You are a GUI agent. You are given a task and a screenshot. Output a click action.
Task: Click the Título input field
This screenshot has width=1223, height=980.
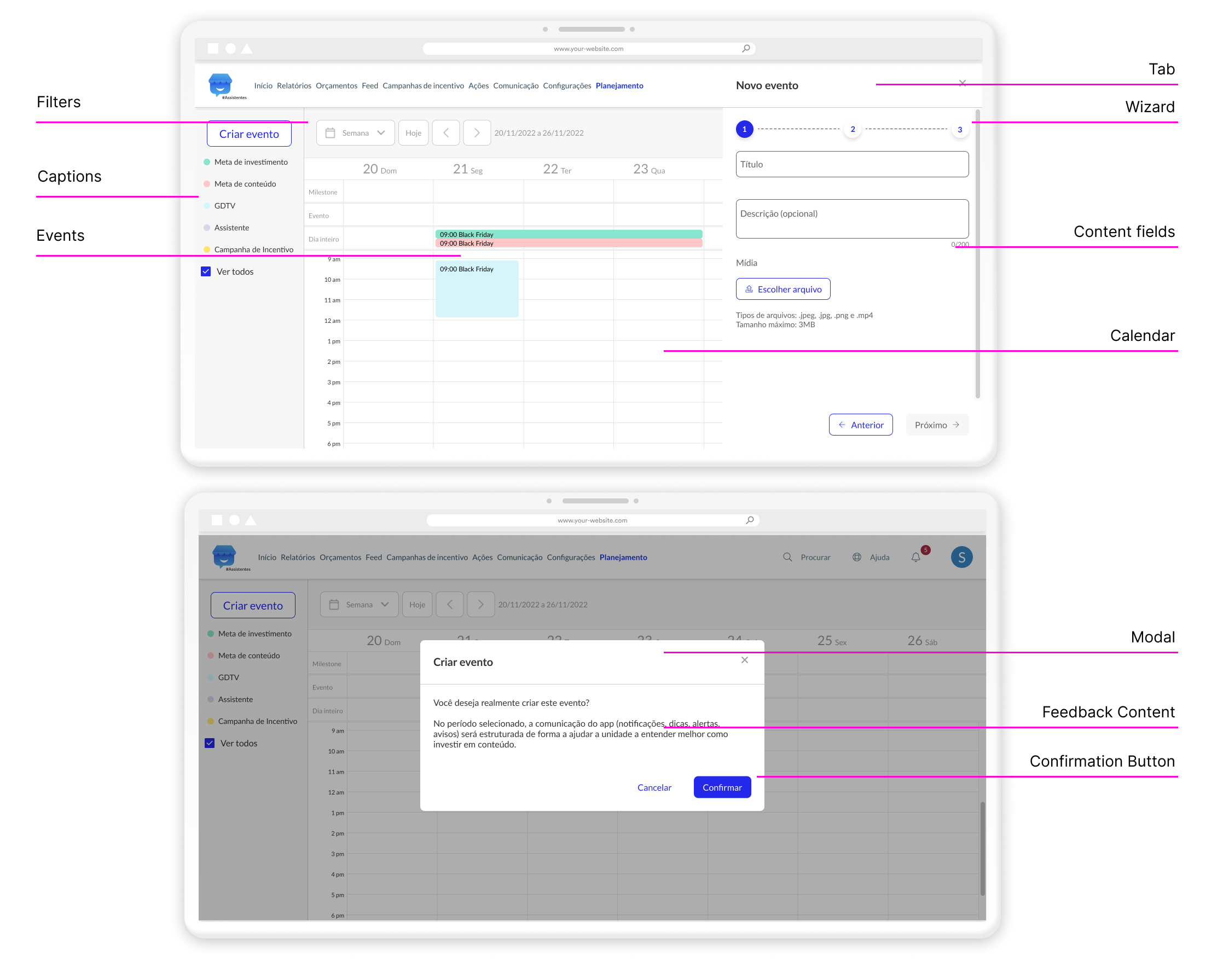pos(853,165)
